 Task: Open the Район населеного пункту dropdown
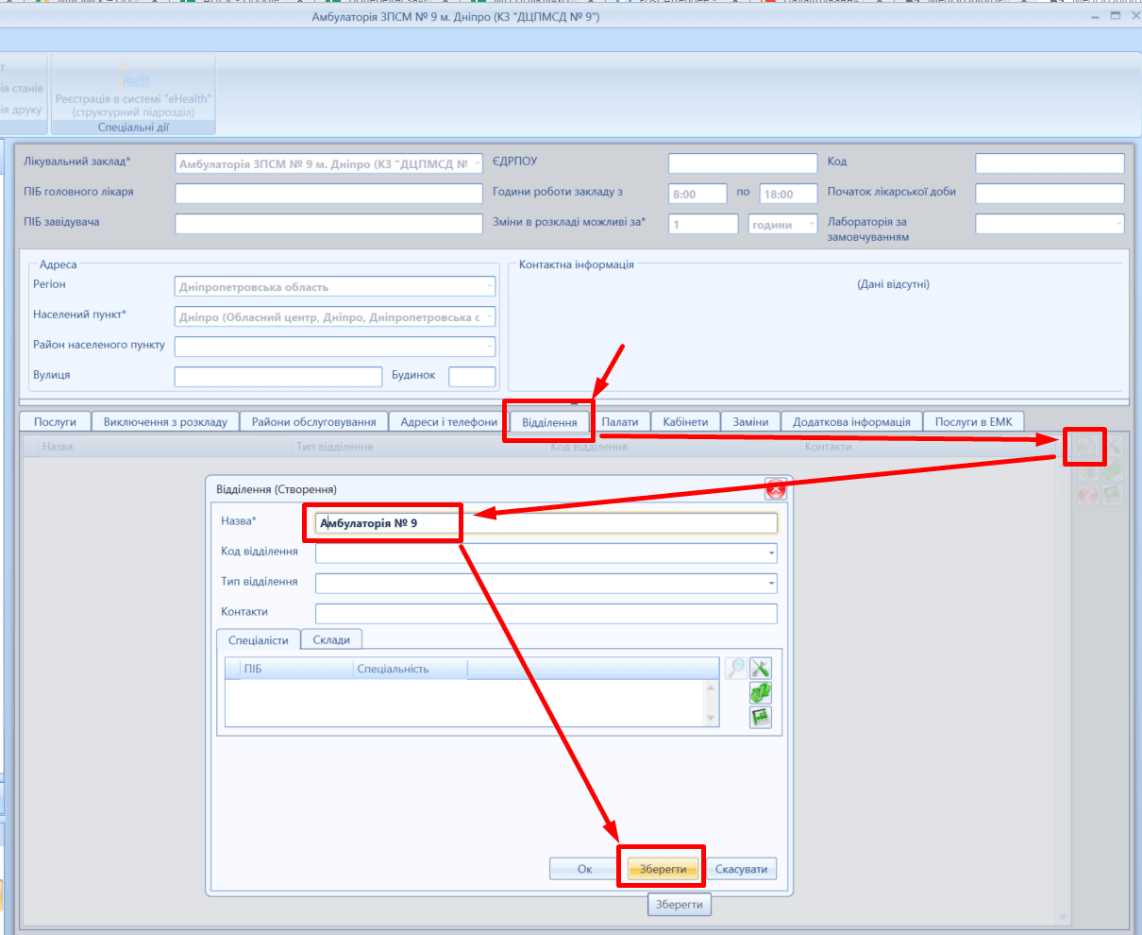pos(489,346)
